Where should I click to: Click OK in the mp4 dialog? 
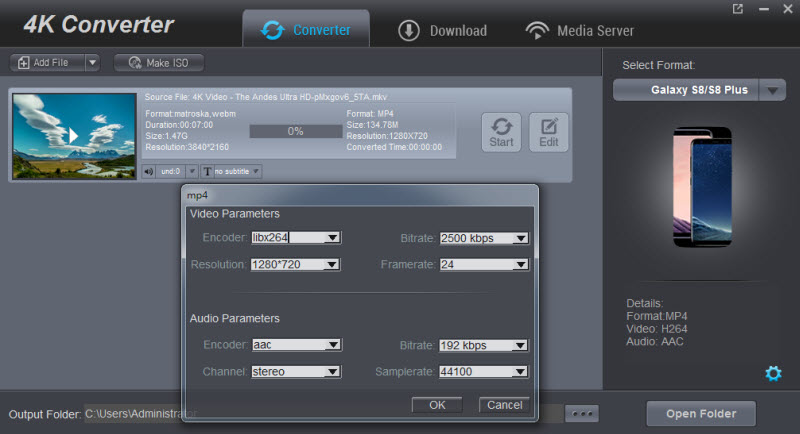(x=437, y=405)
